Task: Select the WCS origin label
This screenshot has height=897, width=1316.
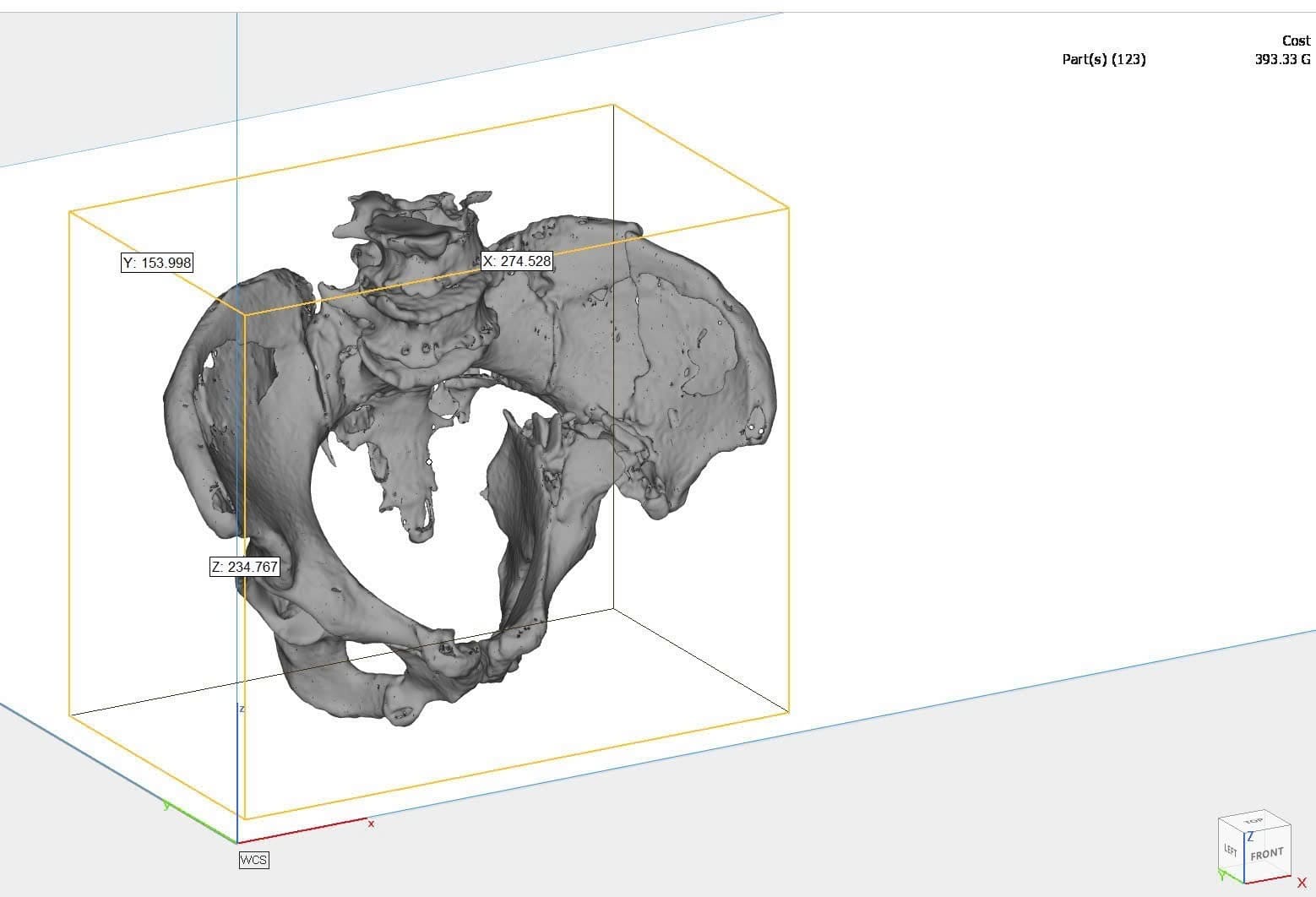Action: click(x=253, y=860)
